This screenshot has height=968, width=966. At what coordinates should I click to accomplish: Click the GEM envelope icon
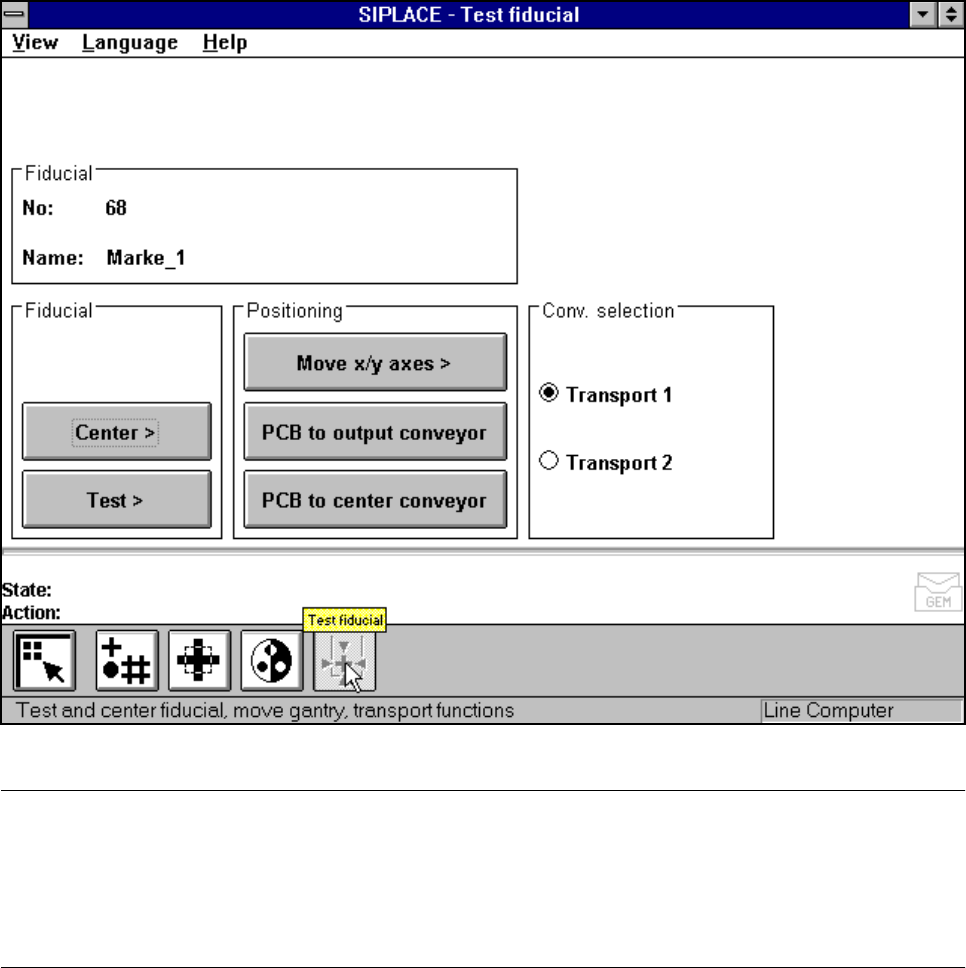pos(938,591)
